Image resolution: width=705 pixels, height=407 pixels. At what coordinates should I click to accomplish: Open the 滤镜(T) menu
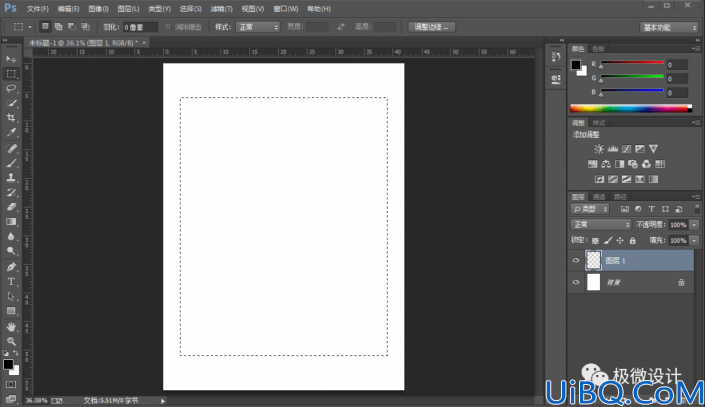click(x=222, y=9)
